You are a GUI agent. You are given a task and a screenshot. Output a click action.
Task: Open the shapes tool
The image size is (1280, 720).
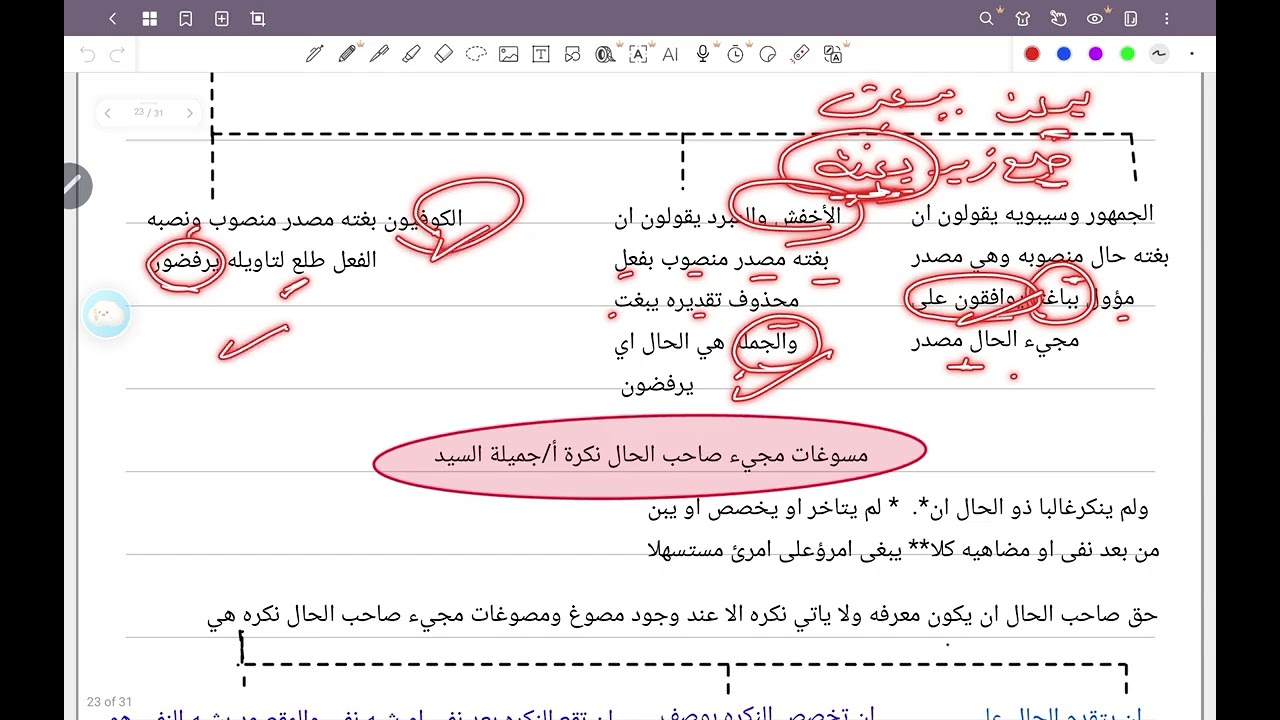573,54
